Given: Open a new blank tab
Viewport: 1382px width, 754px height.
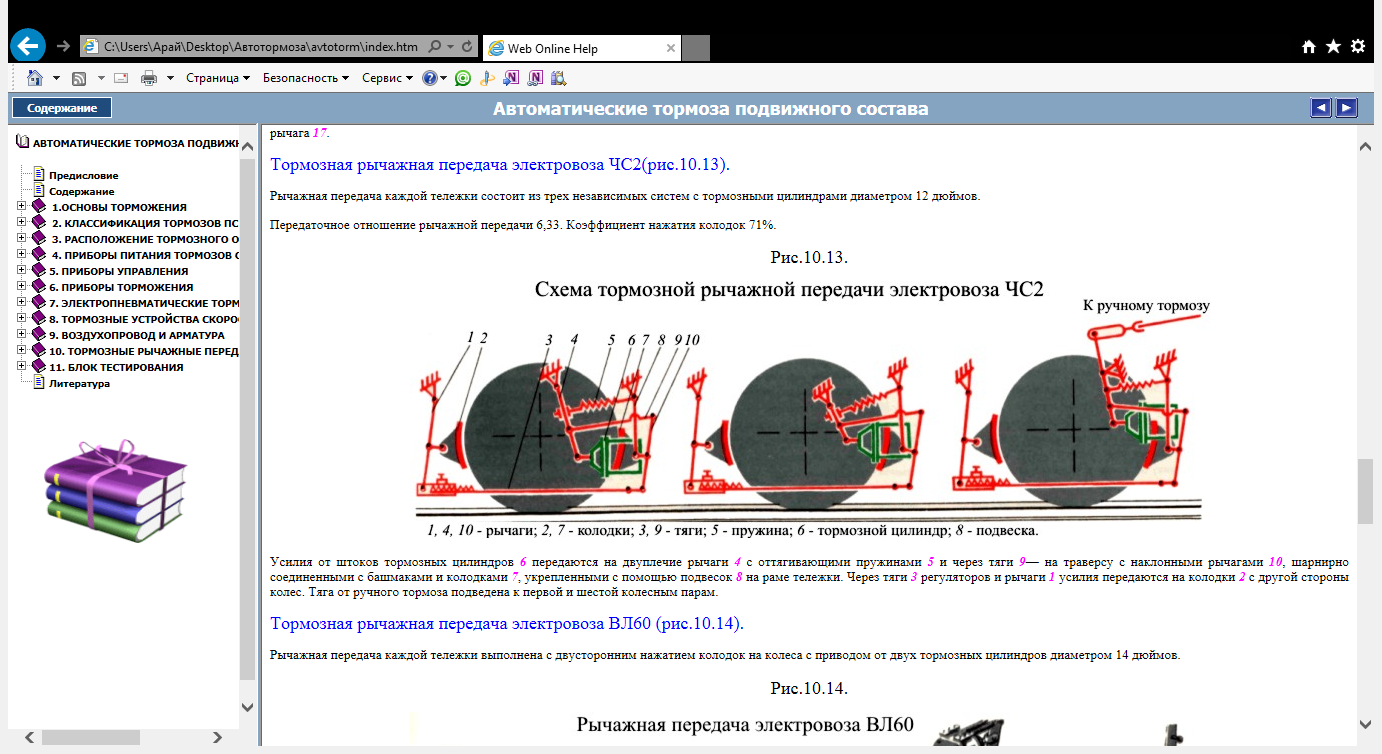Looking at the screenshot, I should (696, 48).
